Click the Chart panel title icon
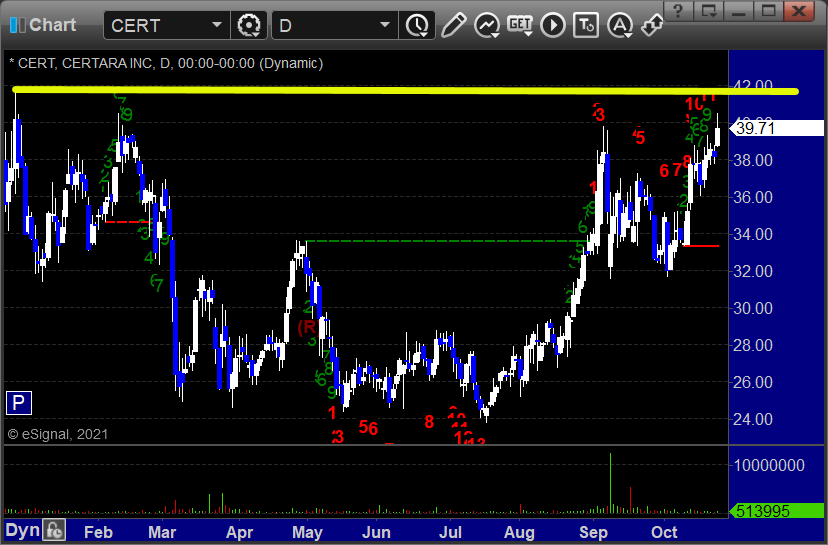This screenshot has height=545, width=828. [17, 25]
